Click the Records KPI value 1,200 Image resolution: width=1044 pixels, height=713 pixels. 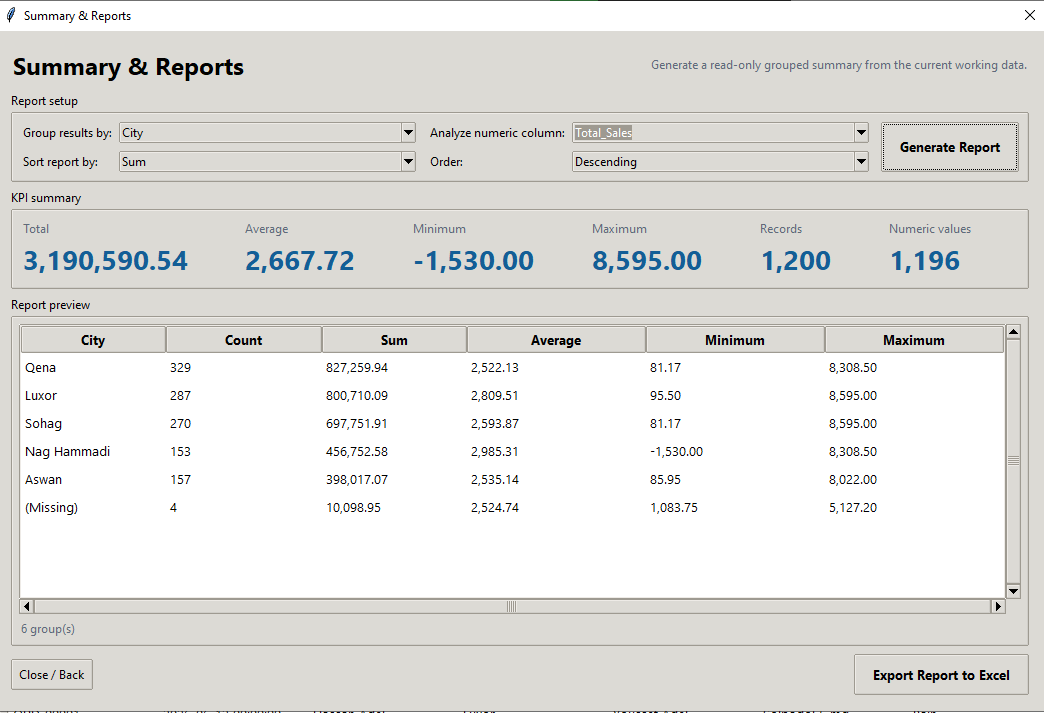click(x=796, y=260)
